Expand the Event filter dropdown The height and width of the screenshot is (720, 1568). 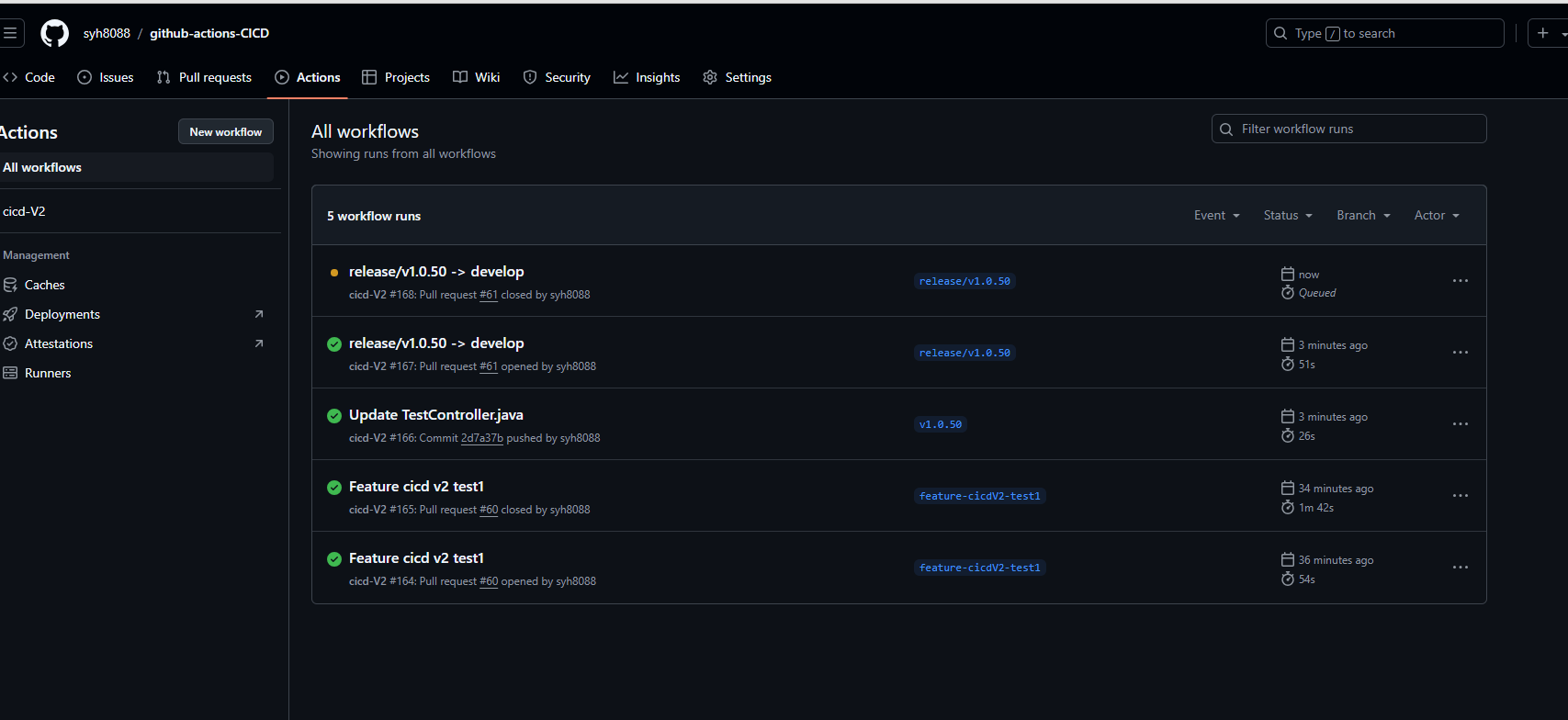coord(1217,215)
